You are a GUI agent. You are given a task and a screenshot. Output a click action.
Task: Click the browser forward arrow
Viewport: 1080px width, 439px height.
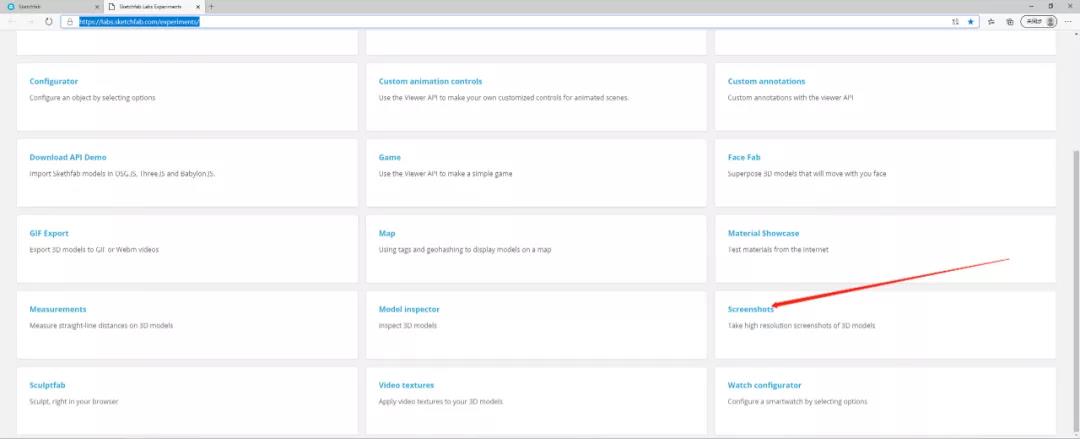pos(30,21)
